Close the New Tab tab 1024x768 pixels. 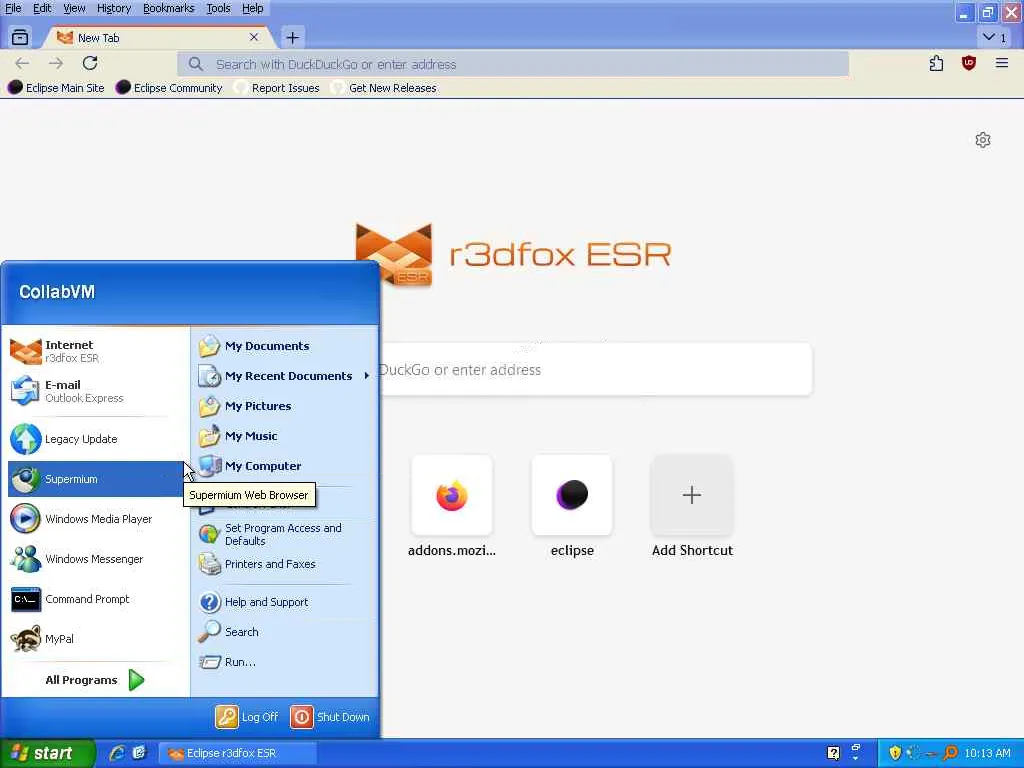tap(254, 38)
